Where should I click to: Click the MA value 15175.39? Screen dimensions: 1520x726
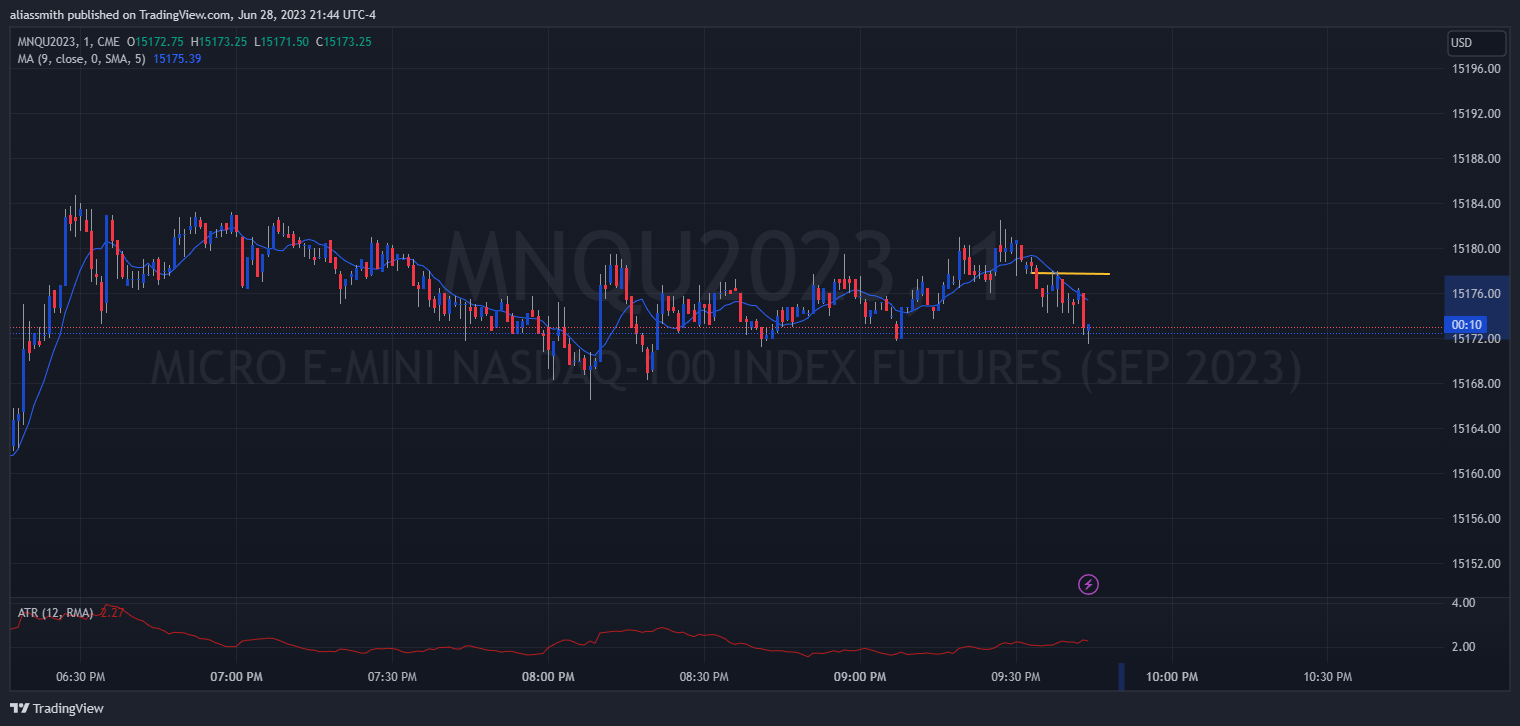tap(177, 59)
